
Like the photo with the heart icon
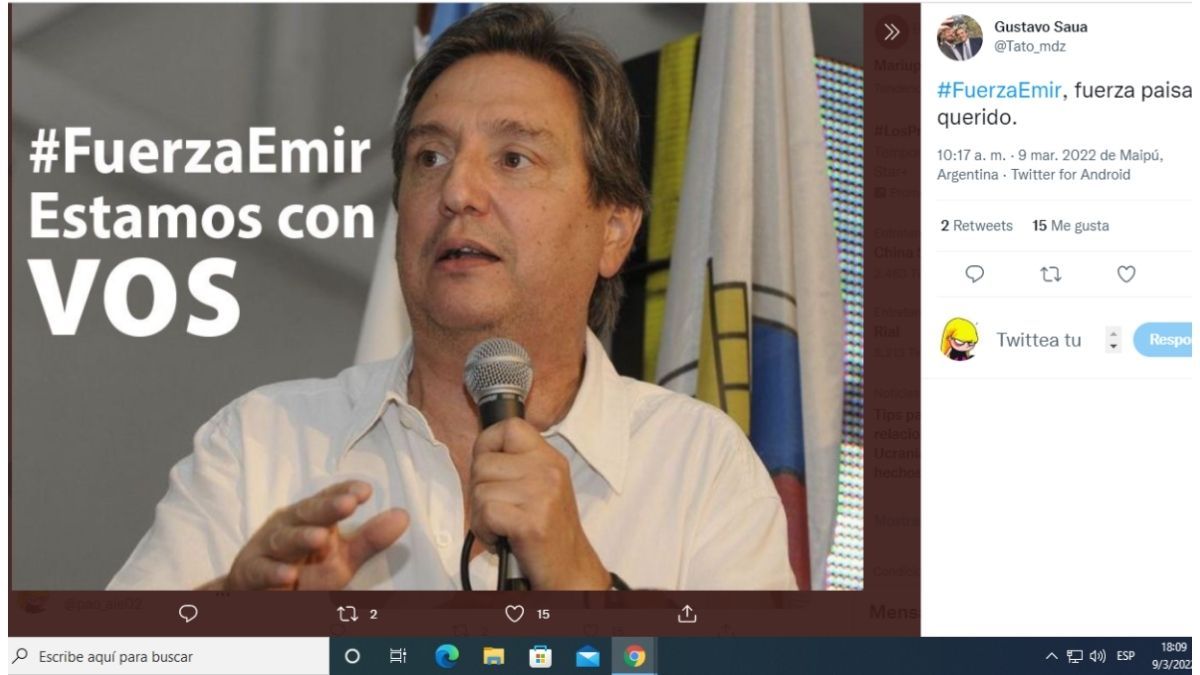click(515, 614)
